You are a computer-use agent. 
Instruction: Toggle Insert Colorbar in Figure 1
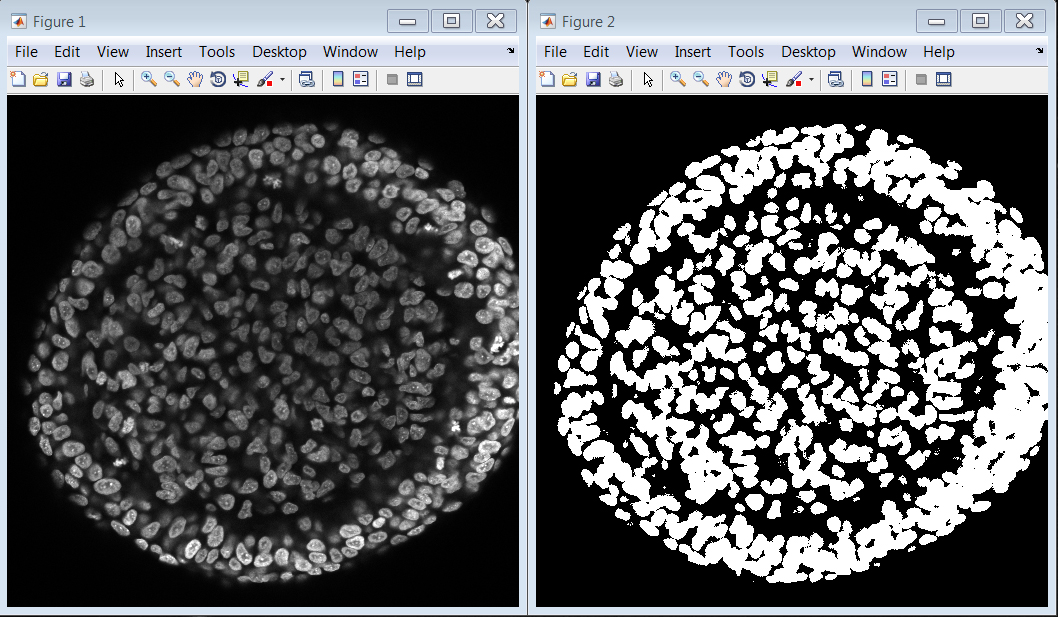338,80
